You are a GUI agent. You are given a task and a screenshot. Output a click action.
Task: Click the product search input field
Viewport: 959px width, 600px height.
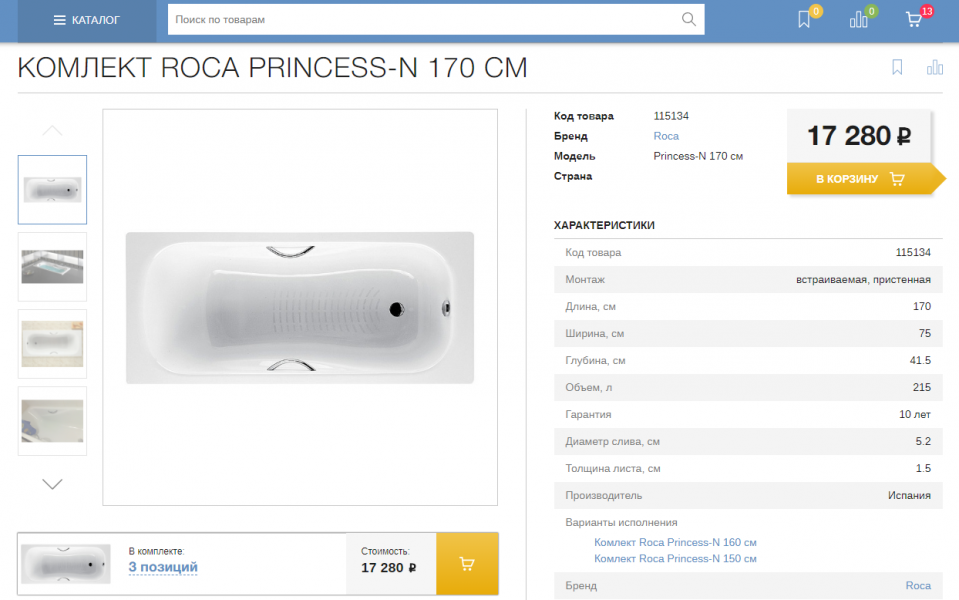(420, 19)
